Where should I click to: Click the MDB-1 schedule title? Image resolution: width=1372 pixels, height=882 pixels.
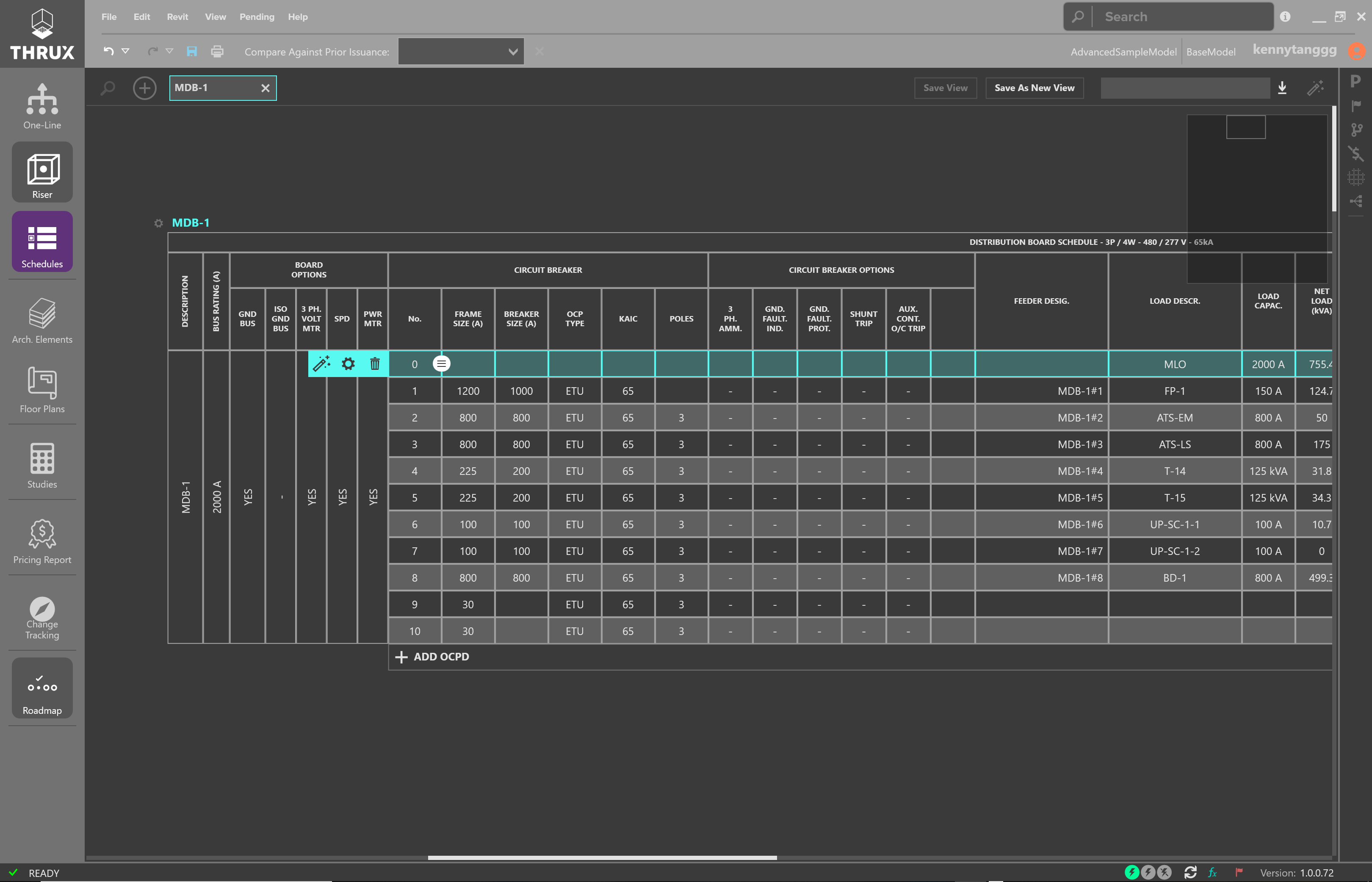tap(191, 223)
